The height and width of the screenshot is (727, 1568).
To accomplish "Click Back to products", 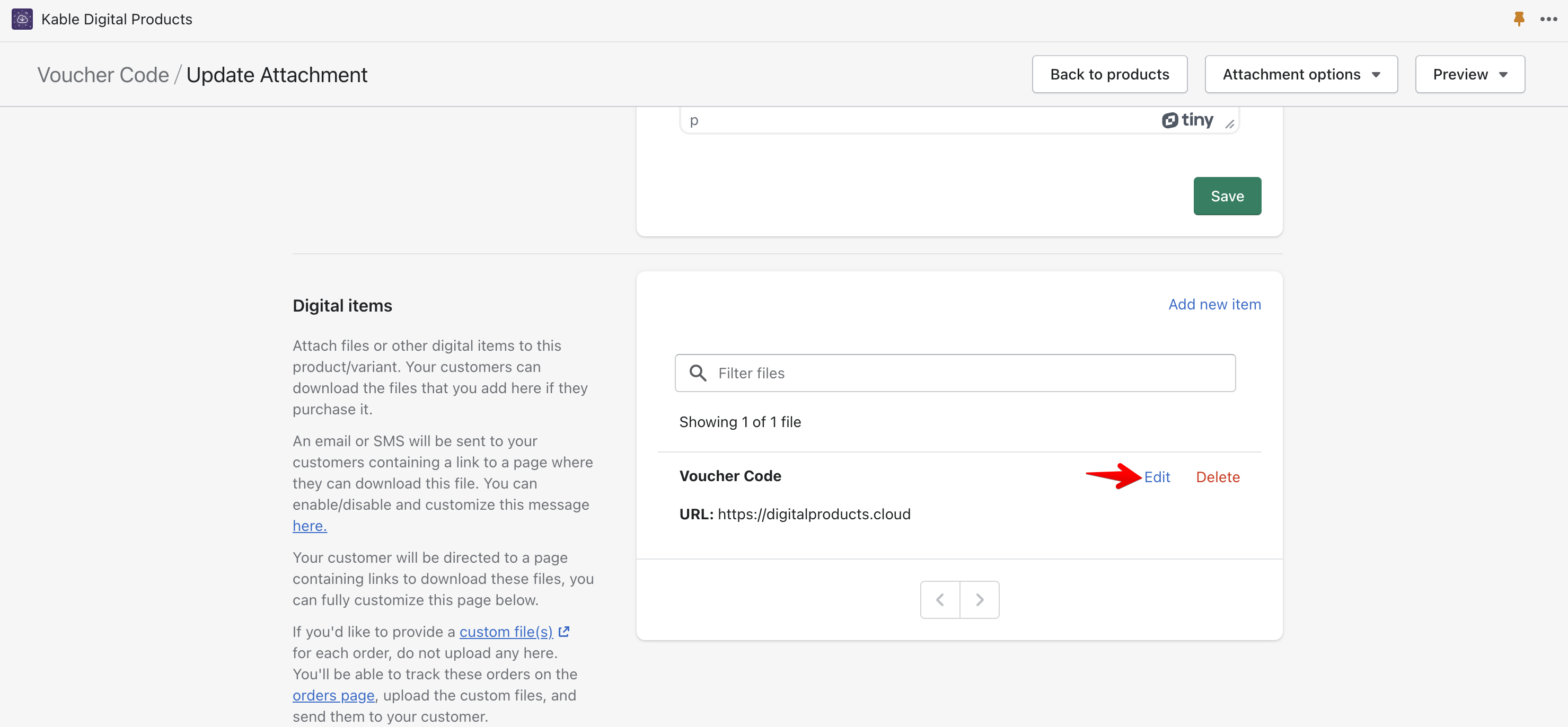I will [x=1109, y=74].
